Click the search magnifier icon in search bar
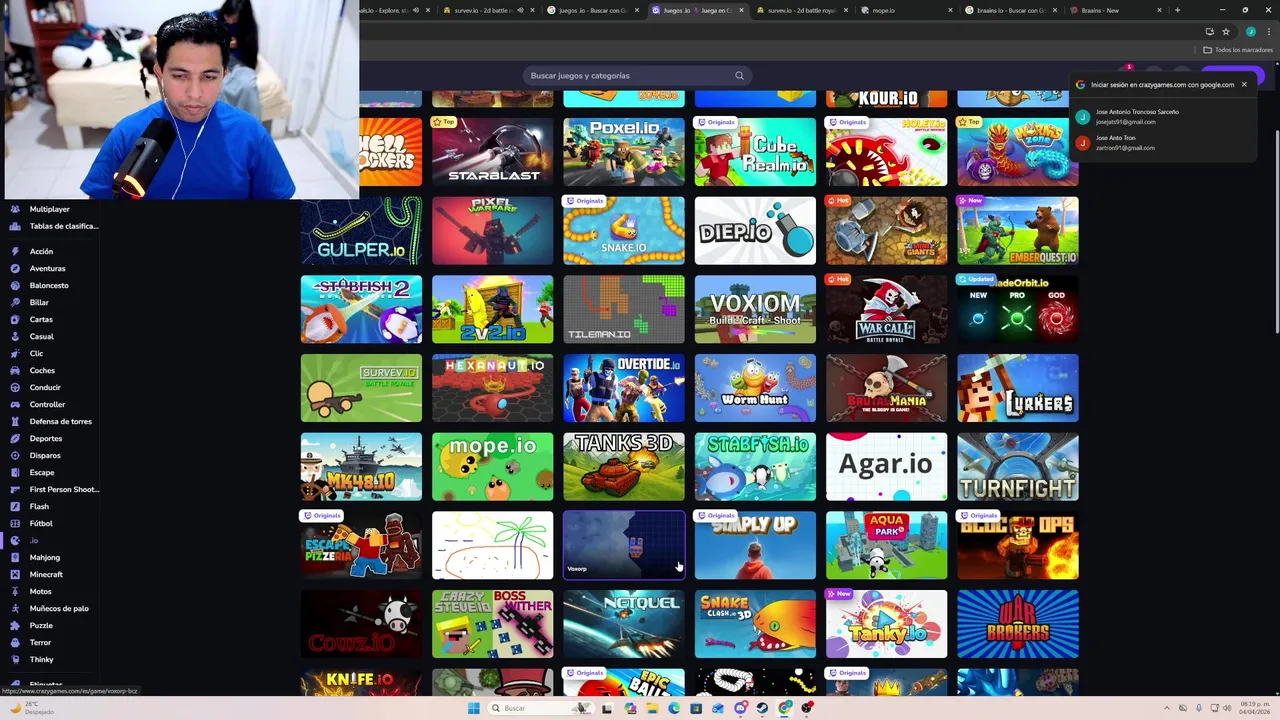The height and width of the screenshot is (720, 1280). point(739,75)
